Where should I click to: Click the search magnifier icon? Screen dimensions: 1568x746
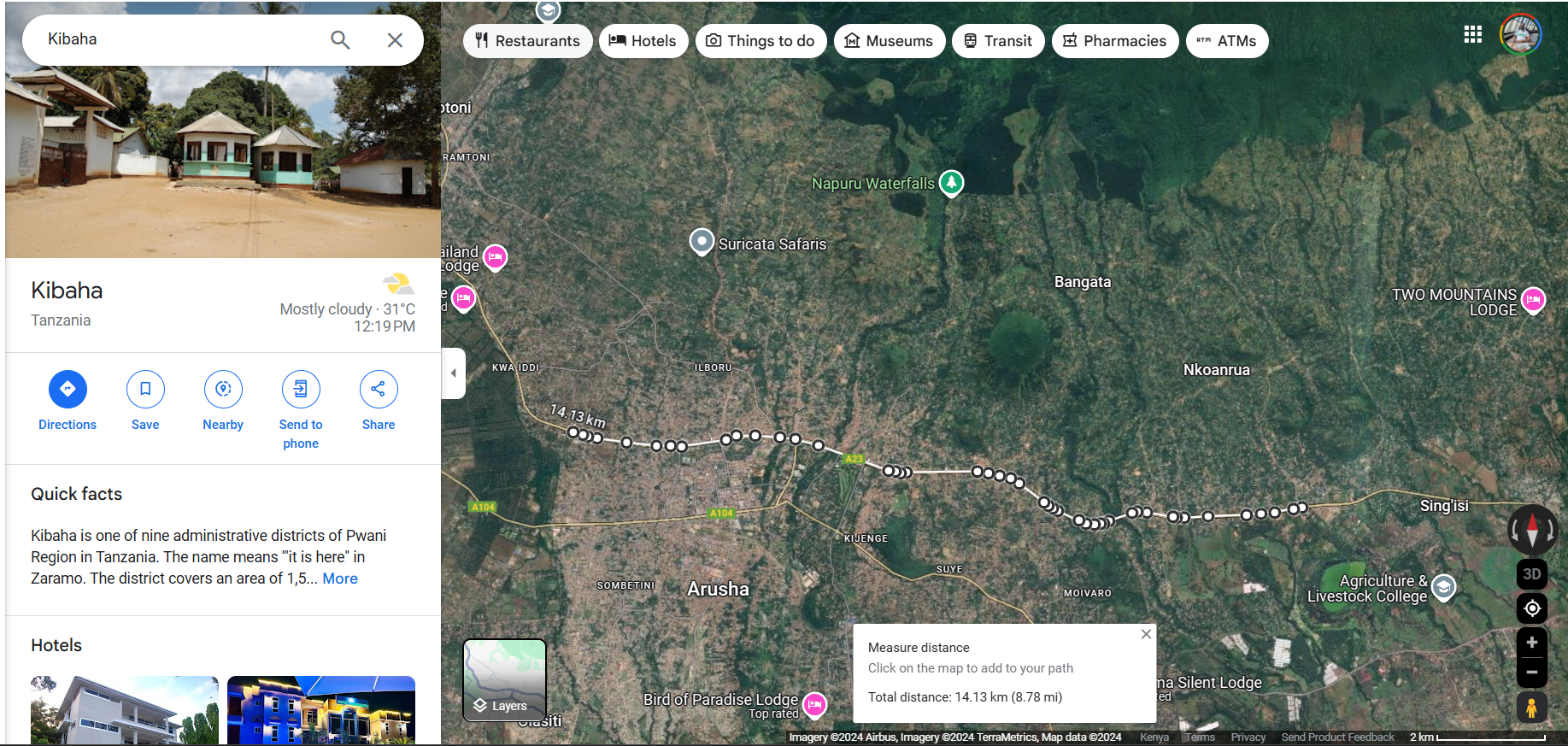(x=340, y=39)
